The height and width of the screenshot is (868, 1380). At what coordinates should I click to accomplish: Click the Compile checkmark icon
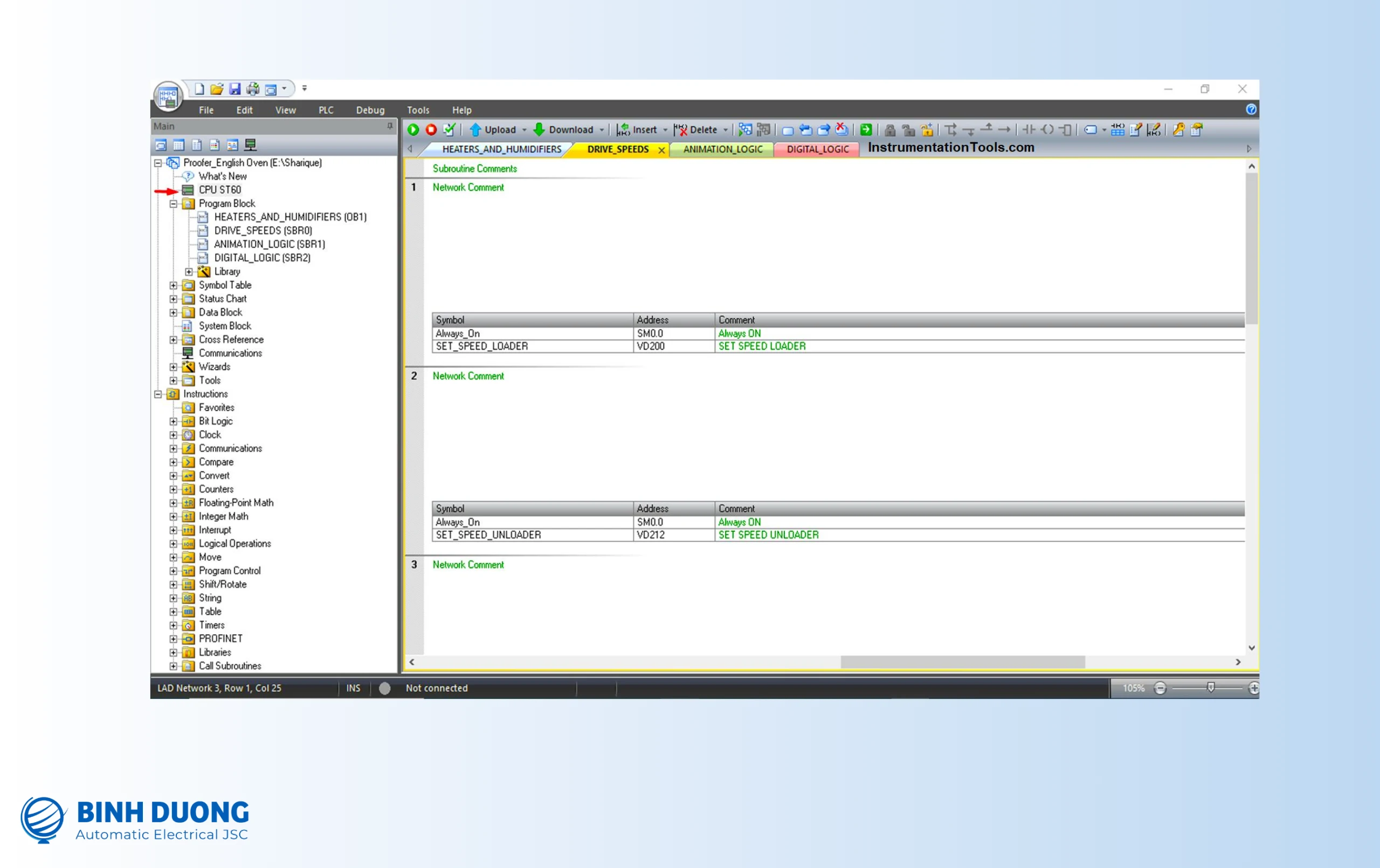(x=449, y=130)
